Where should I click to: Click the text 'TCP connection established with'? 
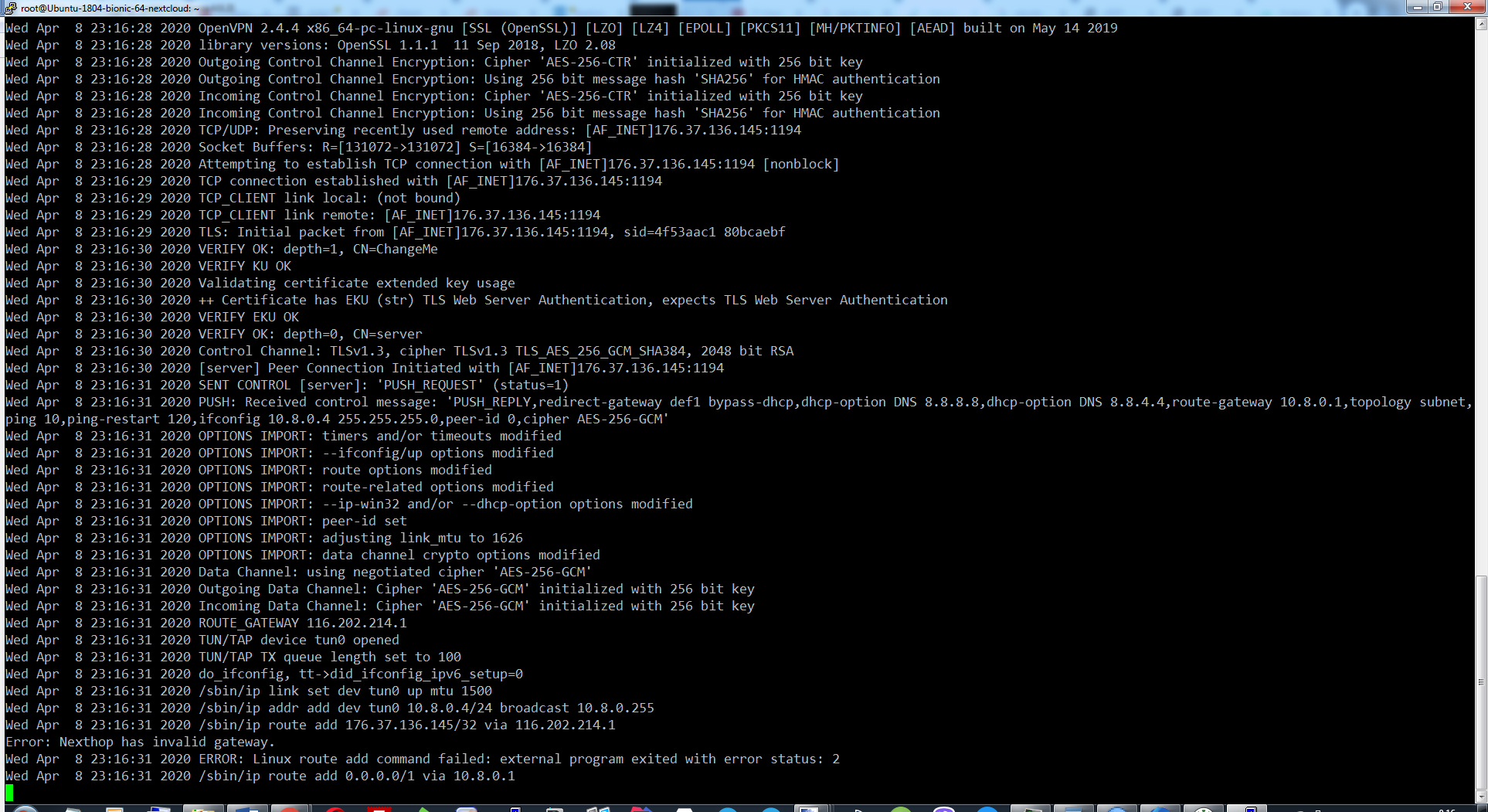(318, 181)
